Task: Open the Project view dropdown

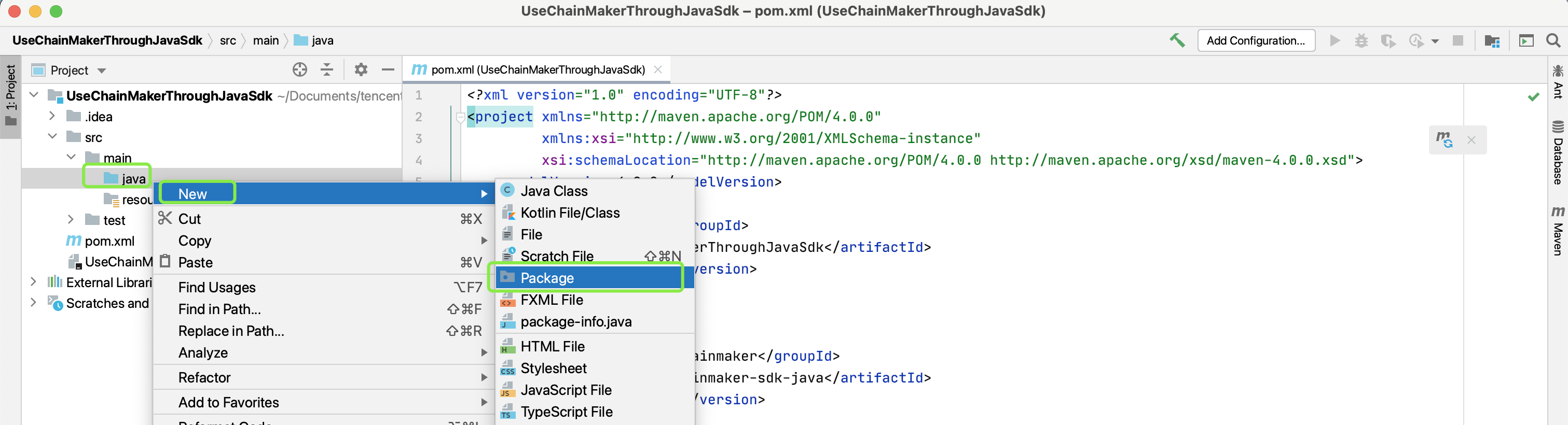Action: point(102,70)
